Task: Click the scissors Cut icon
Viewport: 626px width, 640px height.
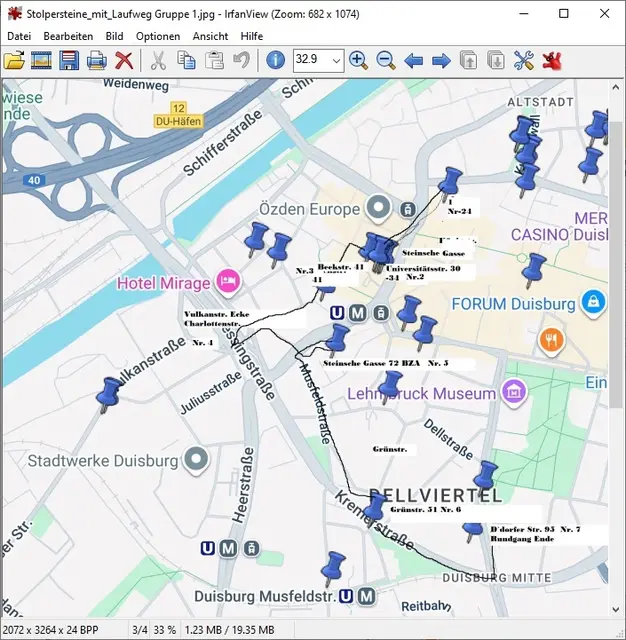Action: (158, 61)
